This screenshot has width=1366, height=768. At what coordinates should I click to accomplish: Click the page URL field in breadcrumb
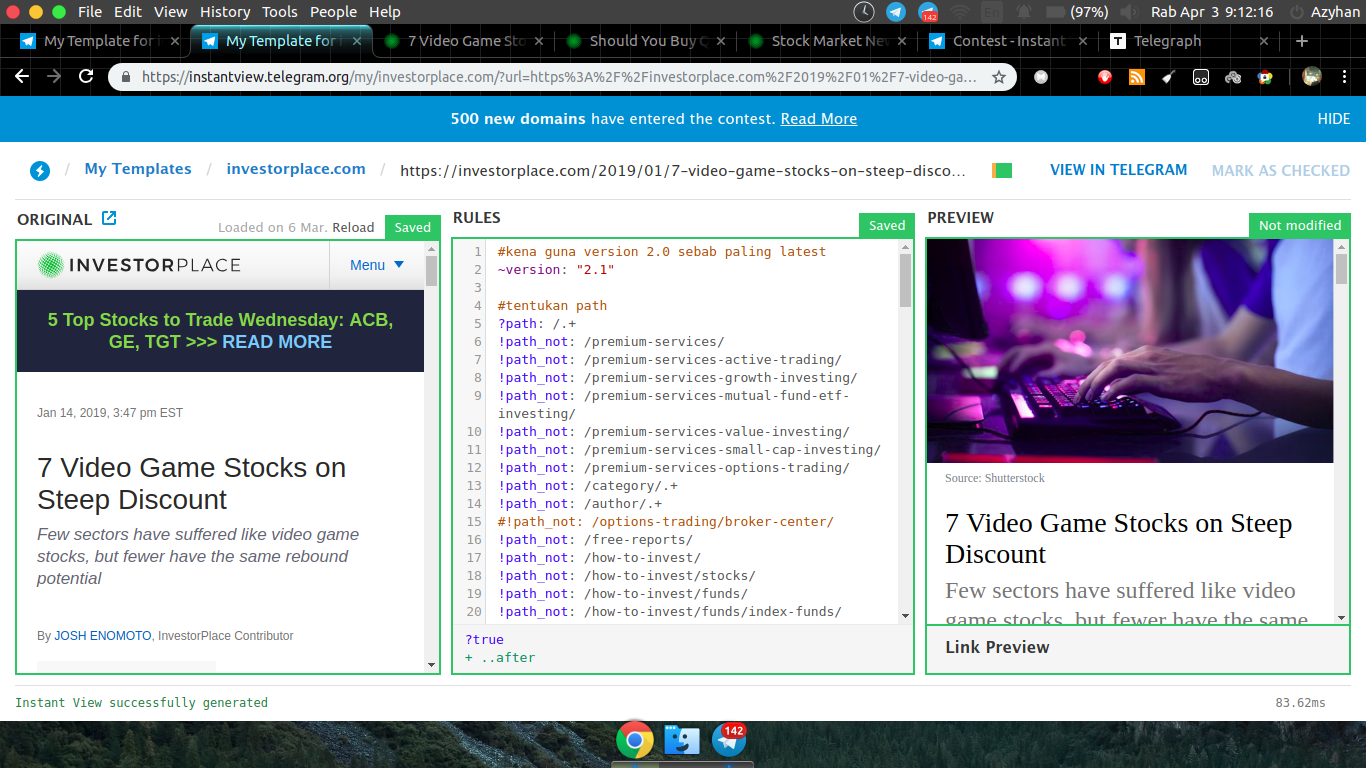coord(683,171)
